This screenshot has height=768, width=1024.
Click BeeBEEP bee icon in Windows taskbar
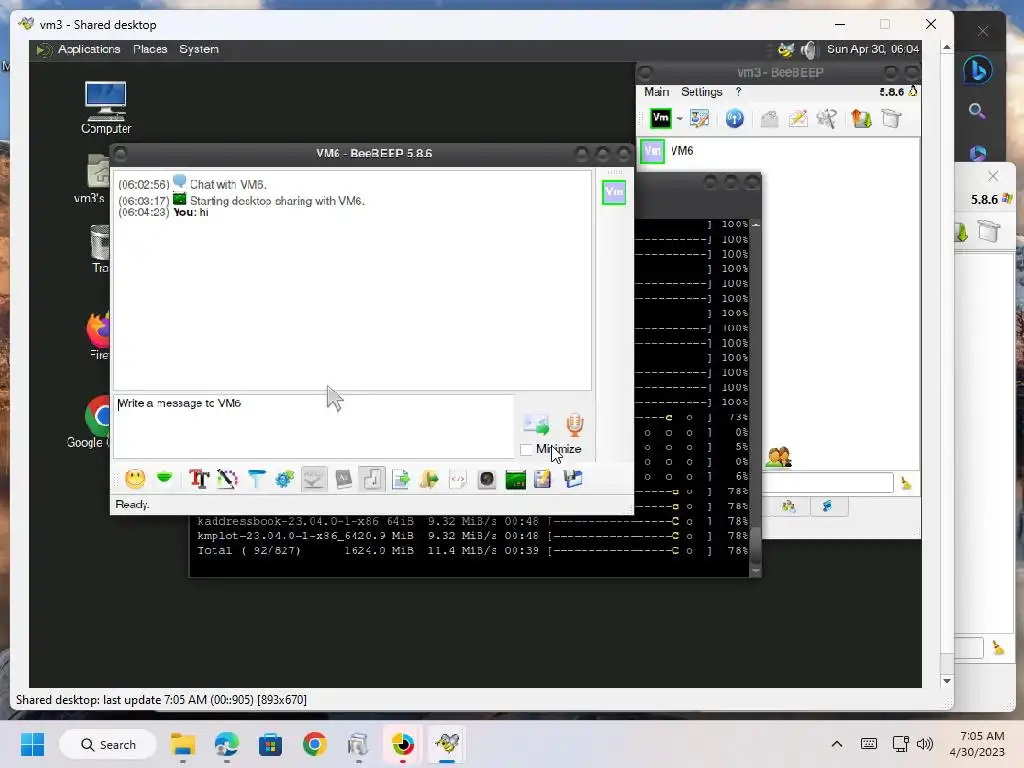447,743
